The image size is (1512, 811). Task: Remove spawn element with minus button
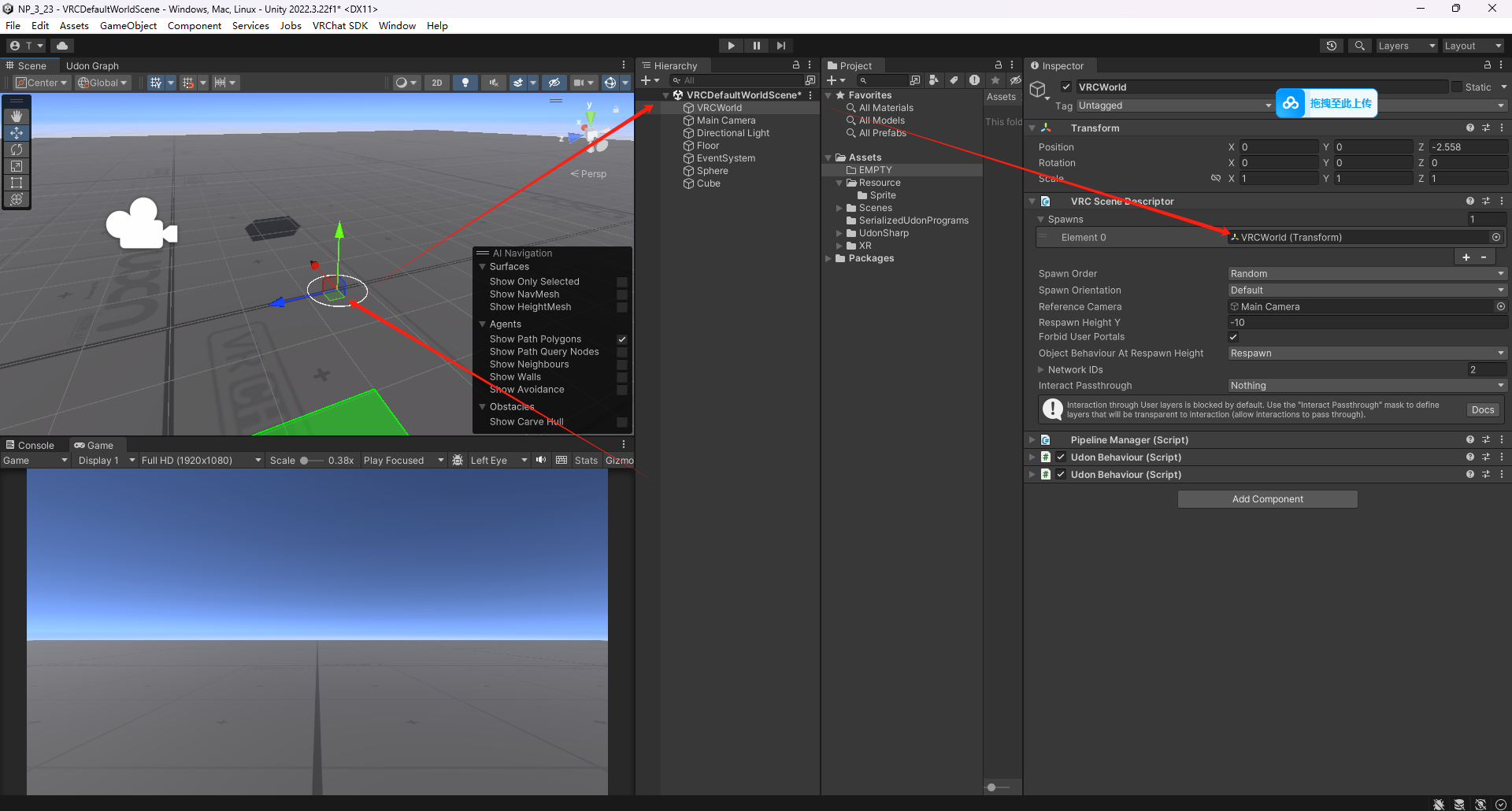pos(1484,257)
